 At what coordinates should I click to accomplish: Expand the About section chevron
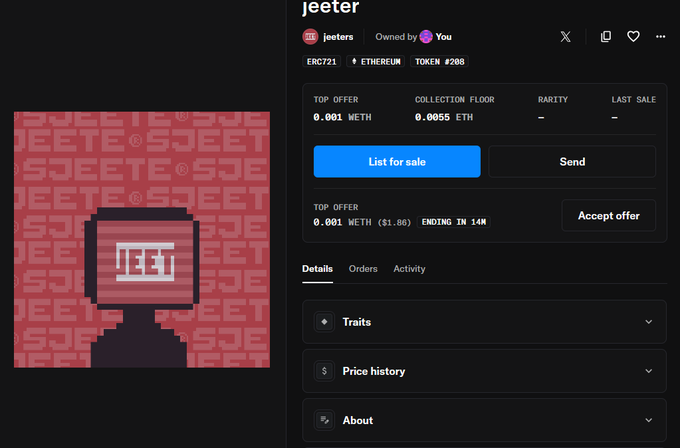pyautogui.click(x=649, y=420)
